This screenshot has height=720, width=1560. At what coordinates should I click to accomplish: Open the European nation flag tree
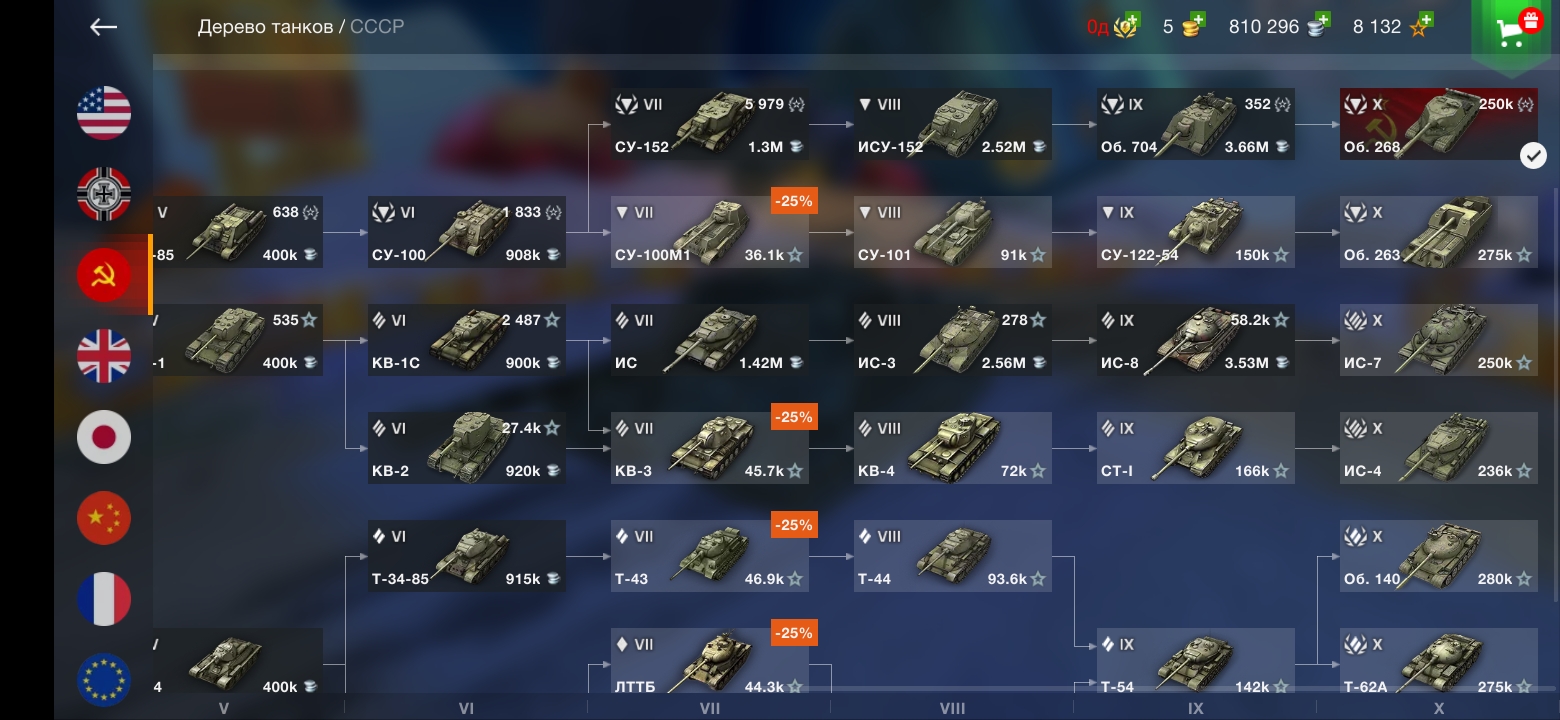[x=104, y=680]
